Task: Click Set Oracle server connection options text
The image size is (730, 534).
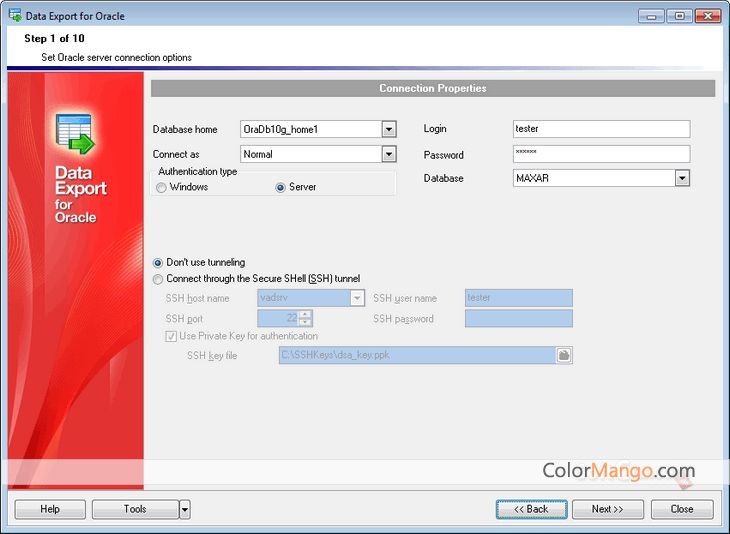Action: pyautogui.click(x=116, y=58)
